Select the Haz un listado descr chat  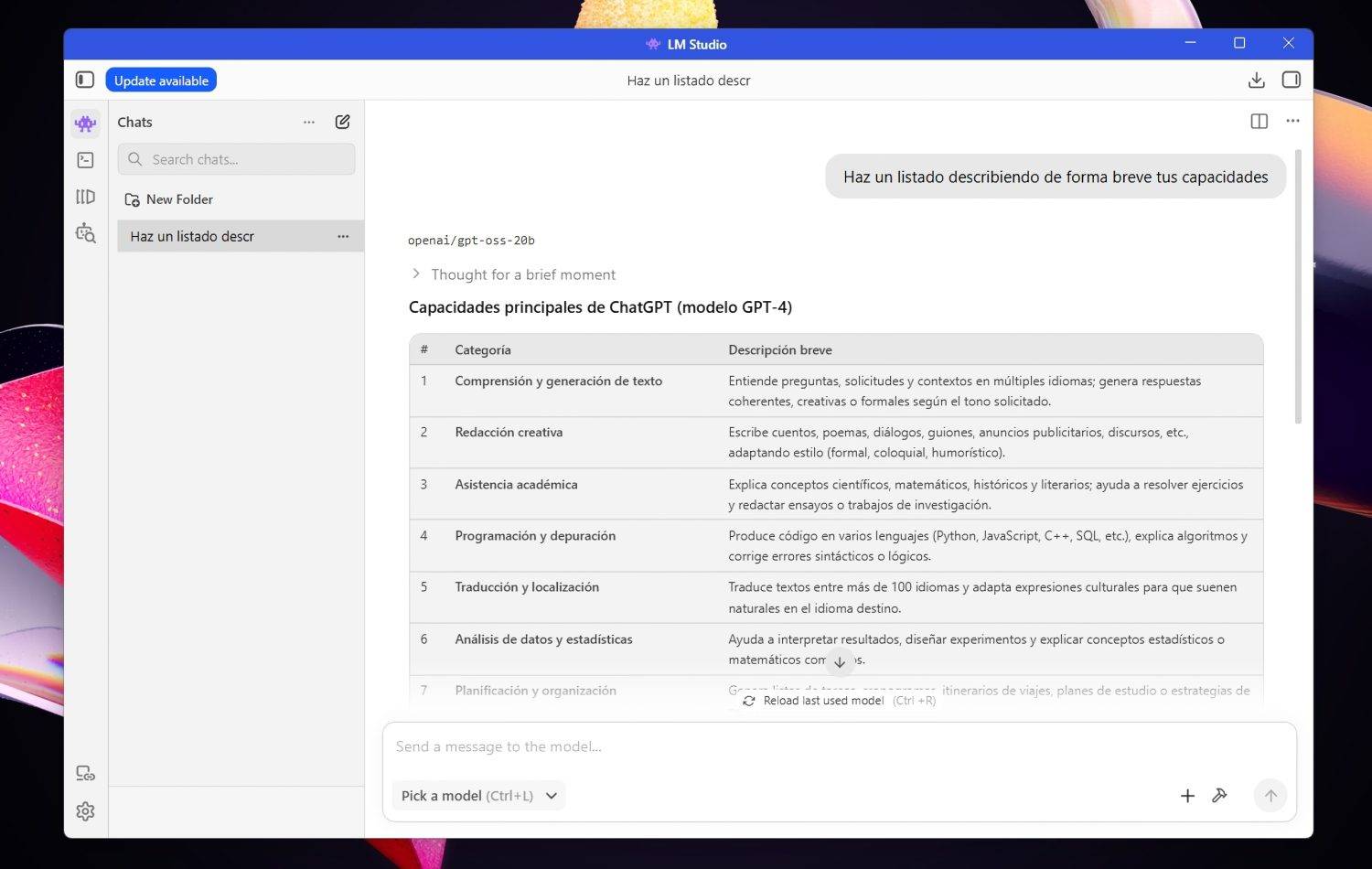tap(240, 236)
